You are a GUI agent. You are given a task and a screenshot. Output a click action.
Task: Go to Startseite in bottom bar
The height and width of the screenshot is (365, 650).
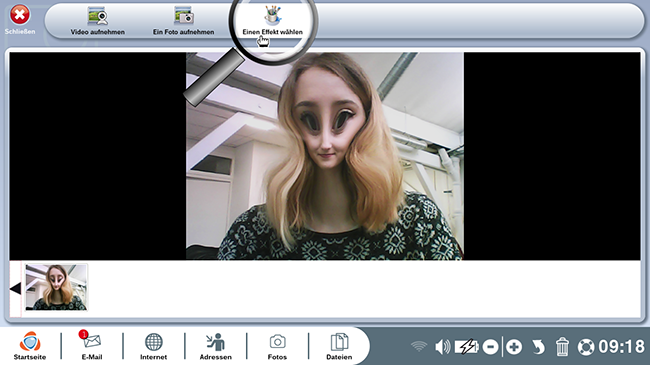point(30,346)
